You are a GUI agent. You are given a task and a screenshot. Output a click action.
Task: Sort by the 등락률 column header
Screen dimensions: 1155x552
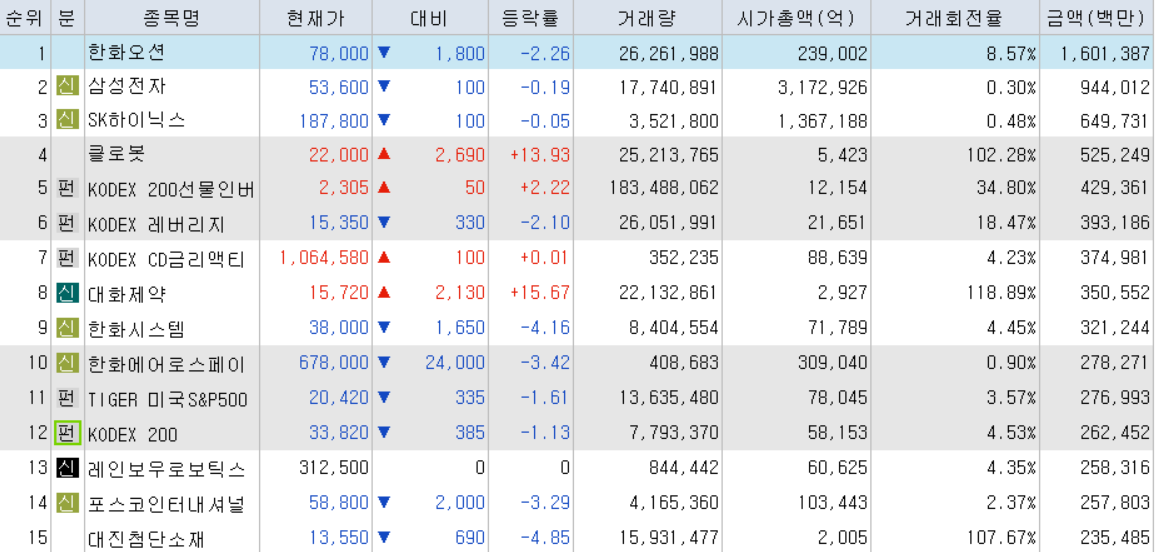[x=530, y=18]
